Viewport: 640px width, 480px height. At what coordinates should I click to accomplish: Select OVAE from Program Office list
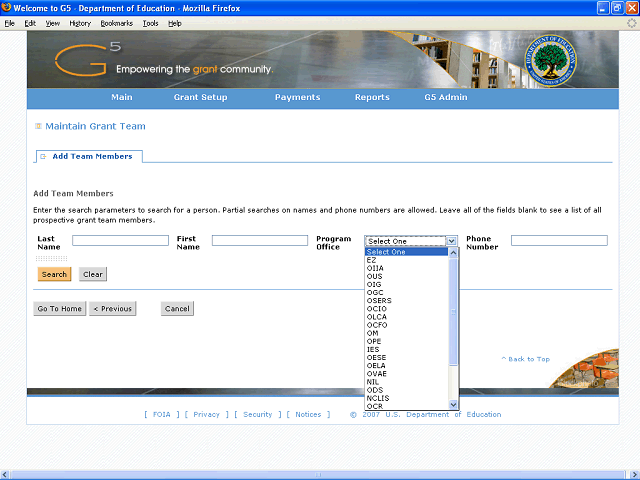[407, 373]
